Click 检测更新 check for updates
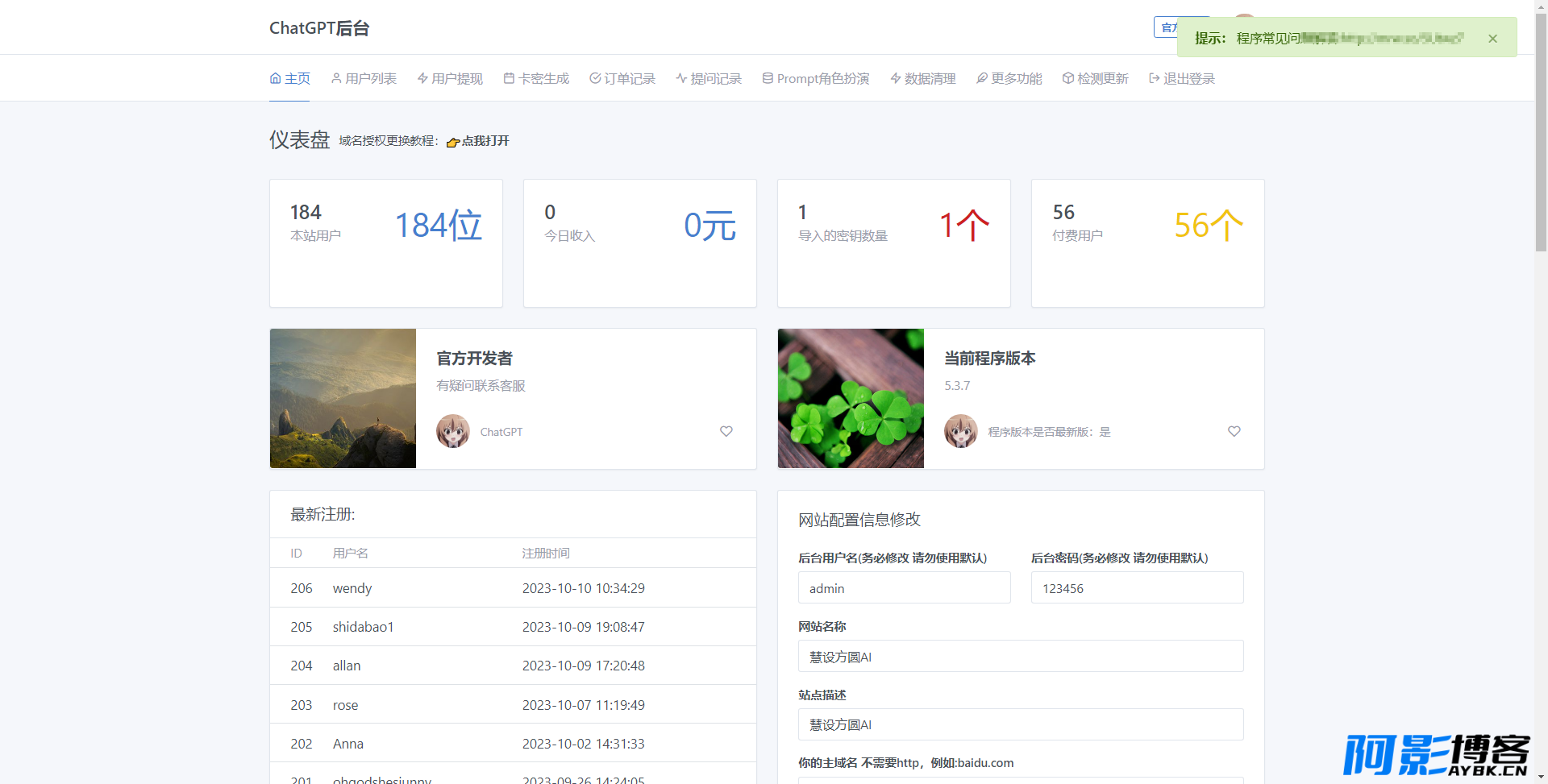The image size is (1548, 784). pos(1096,78)
